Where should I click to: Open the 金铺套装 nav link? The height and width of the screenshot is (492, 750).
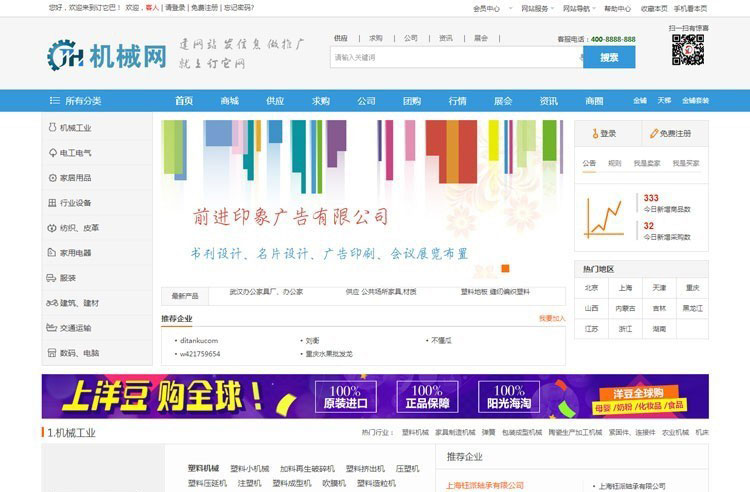695,100
